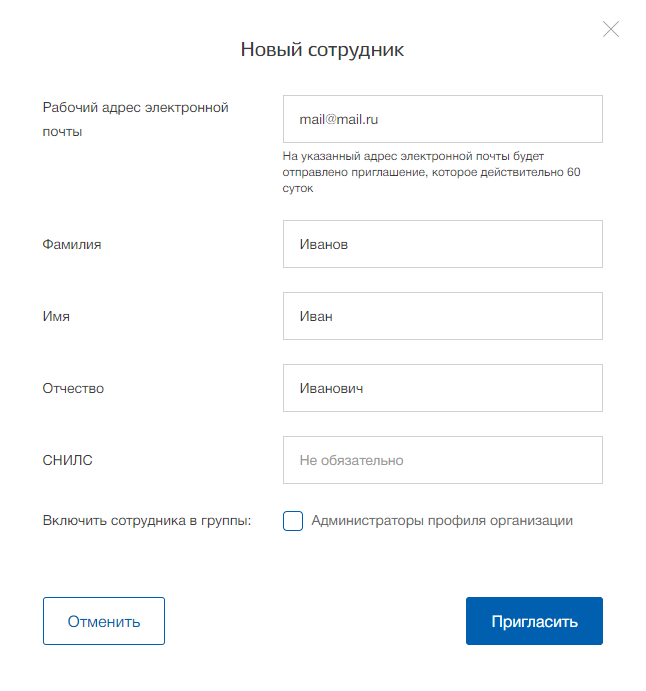
Task: Click the СНИЛС field label
Action: [67, 460]
